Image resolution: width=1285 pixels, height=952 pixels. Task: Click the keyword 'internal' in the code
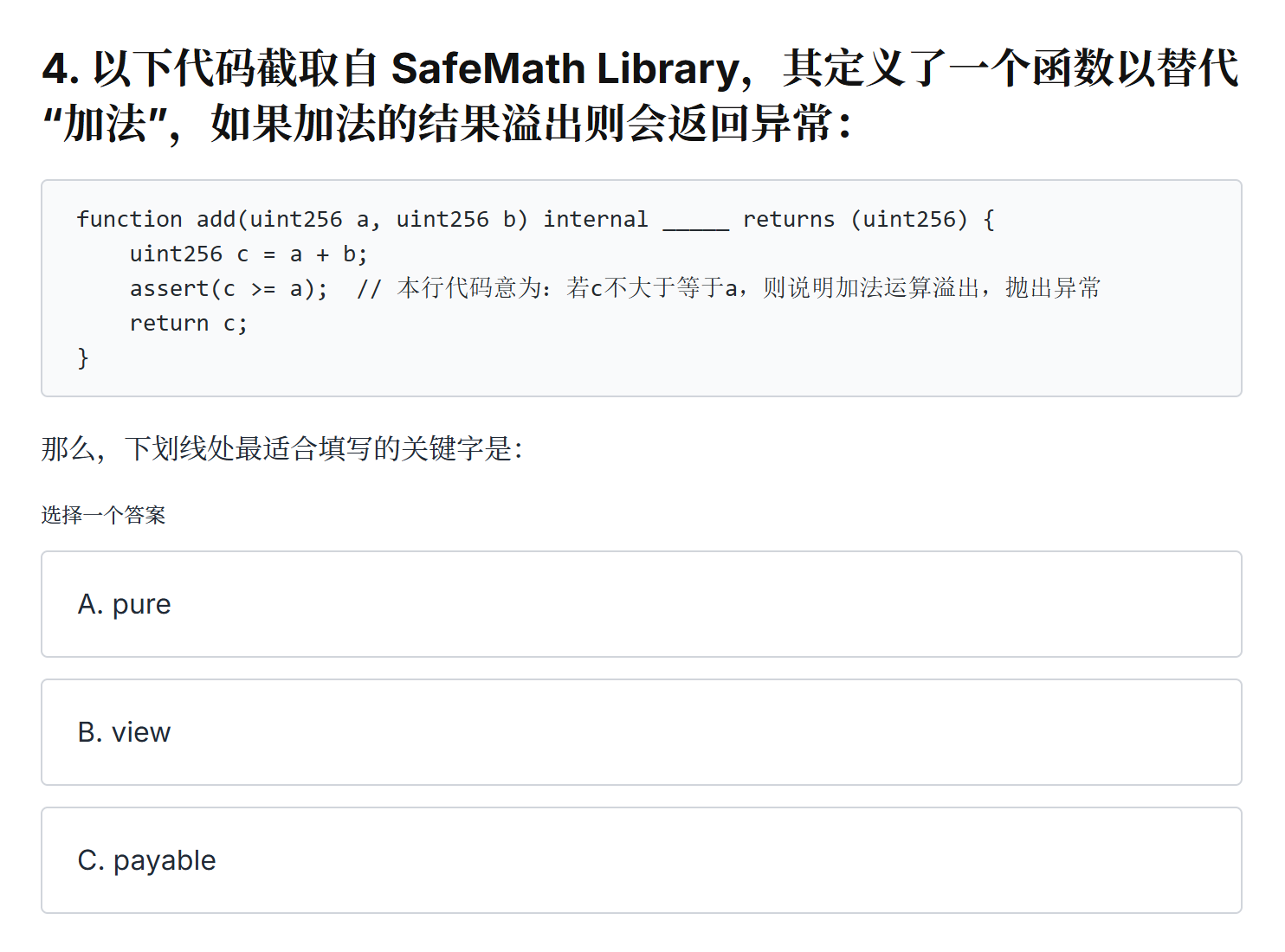[x=596, y=219]
